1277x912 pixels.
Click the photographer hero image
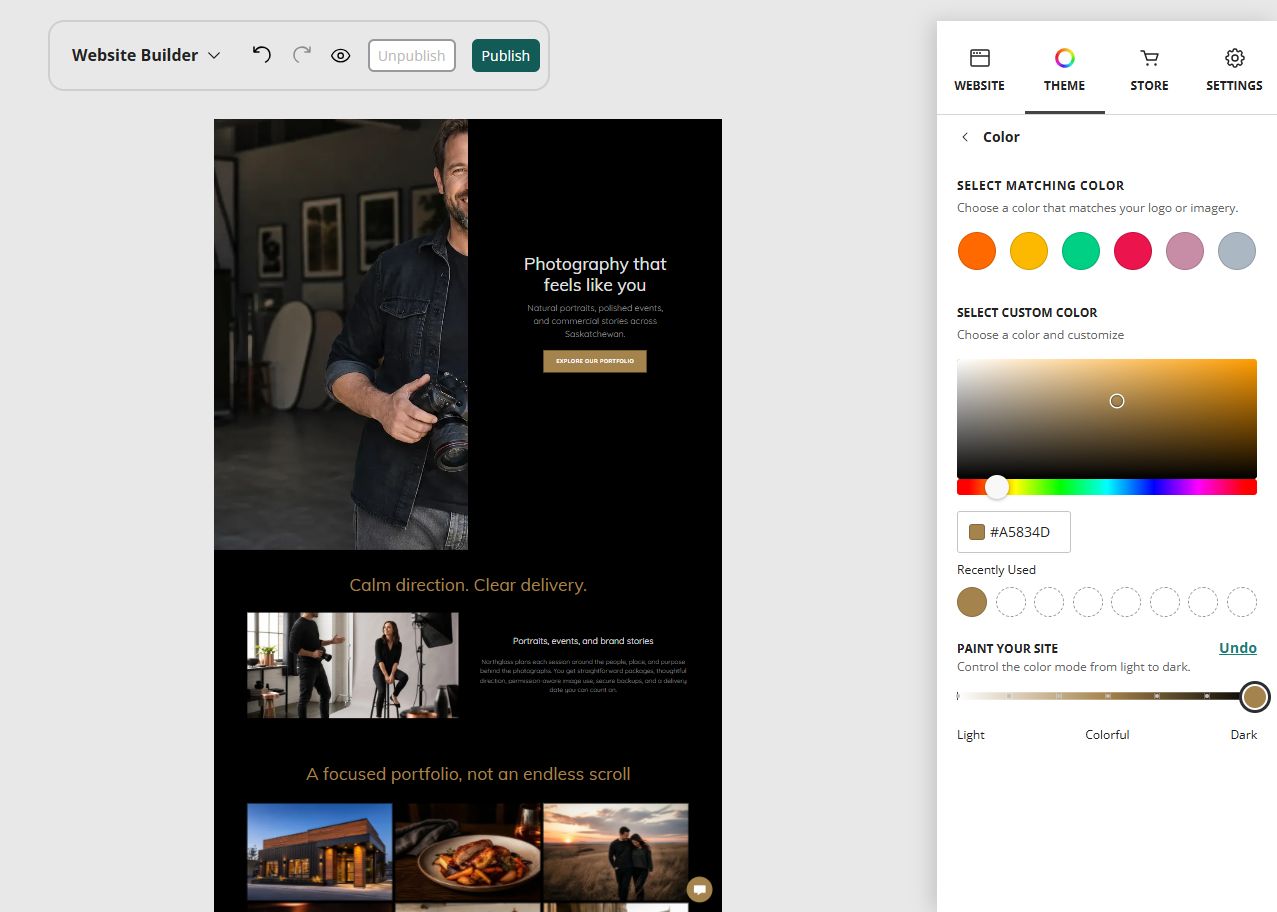click(341, 334)
